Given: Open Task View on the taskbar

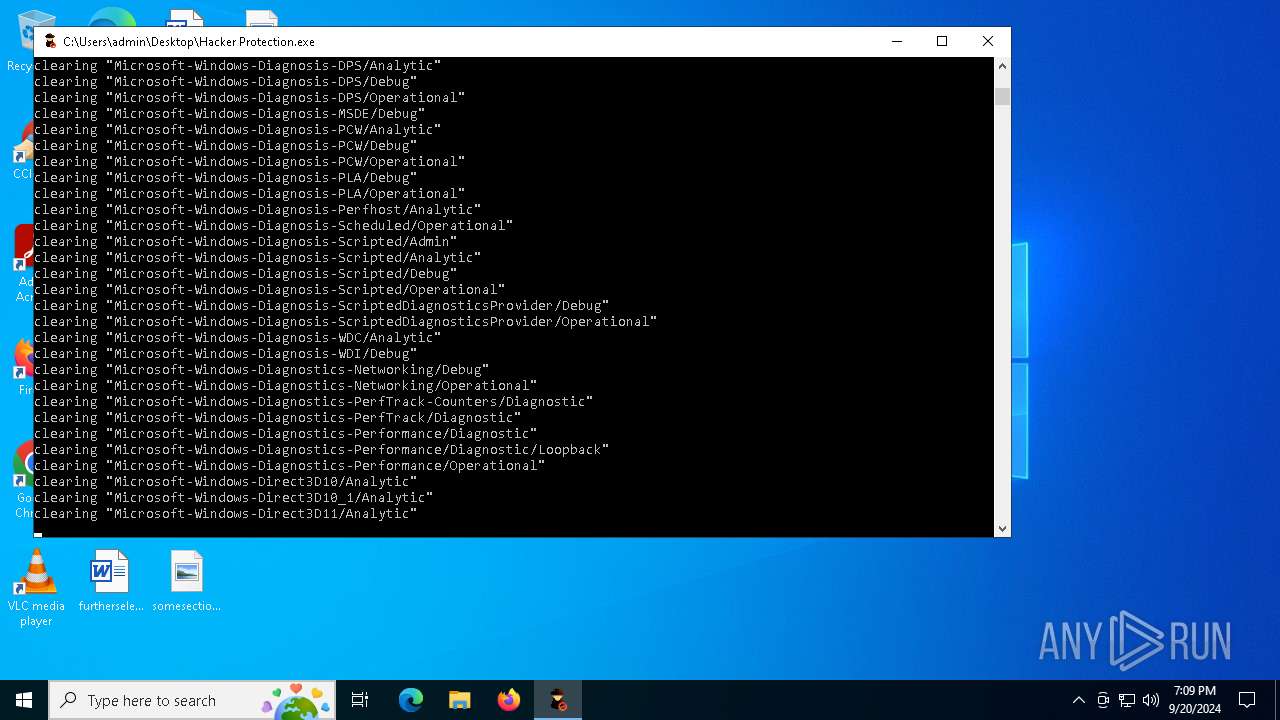Looking at the screenshot, I should click(x=360, y=700).
